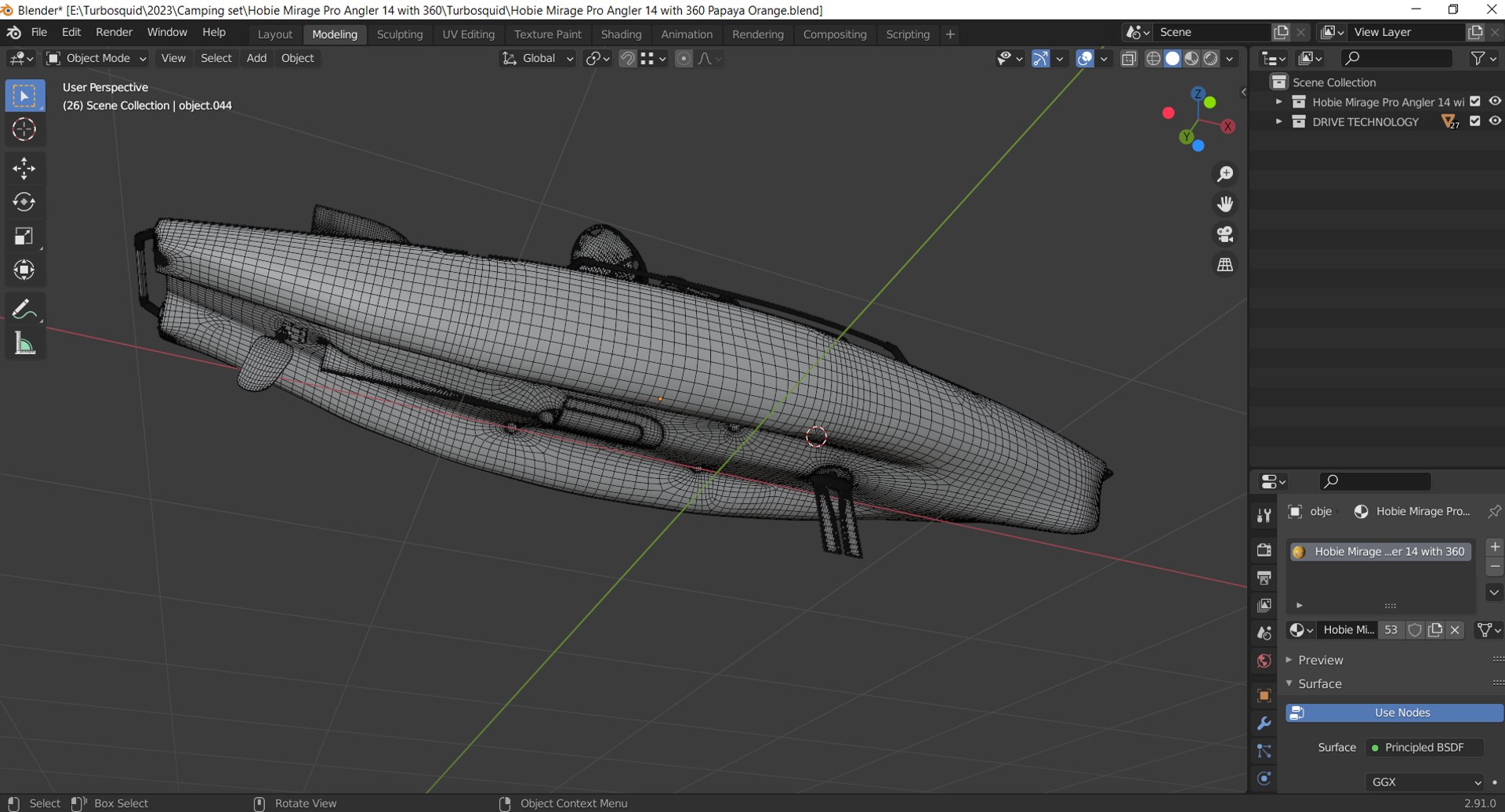Activate the Rotate tool
This screenshot has height=812, width=1505.
[24, 202]
